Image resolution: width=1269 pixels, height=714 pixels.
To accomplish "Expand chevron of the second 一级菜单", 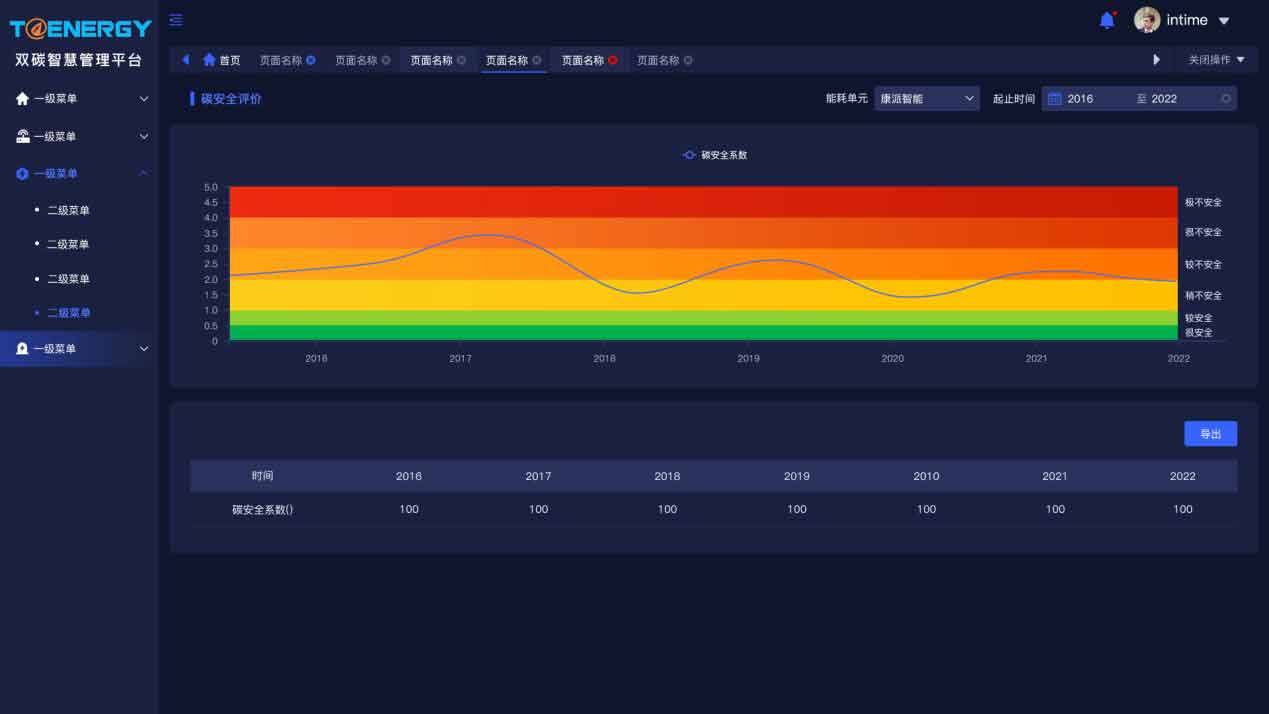I will coord(144,136).
